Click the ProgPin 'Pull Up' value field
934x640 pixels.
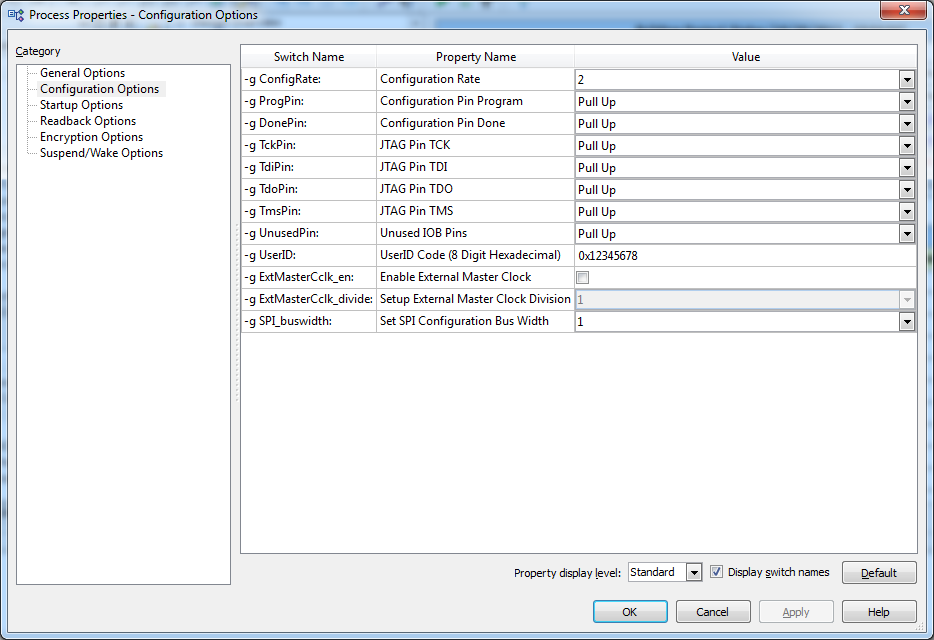(737, 102)
